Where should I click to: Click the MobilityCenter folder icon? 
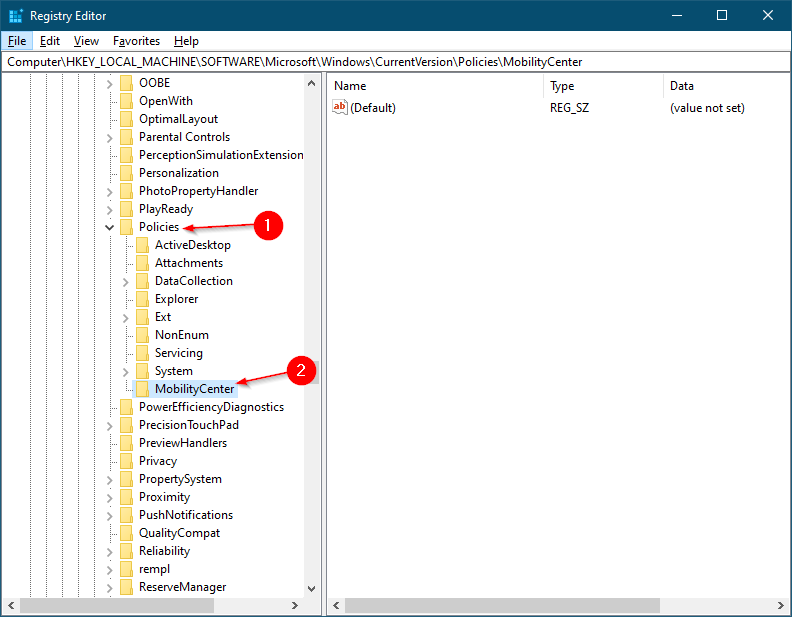click(x=142, y=389)
